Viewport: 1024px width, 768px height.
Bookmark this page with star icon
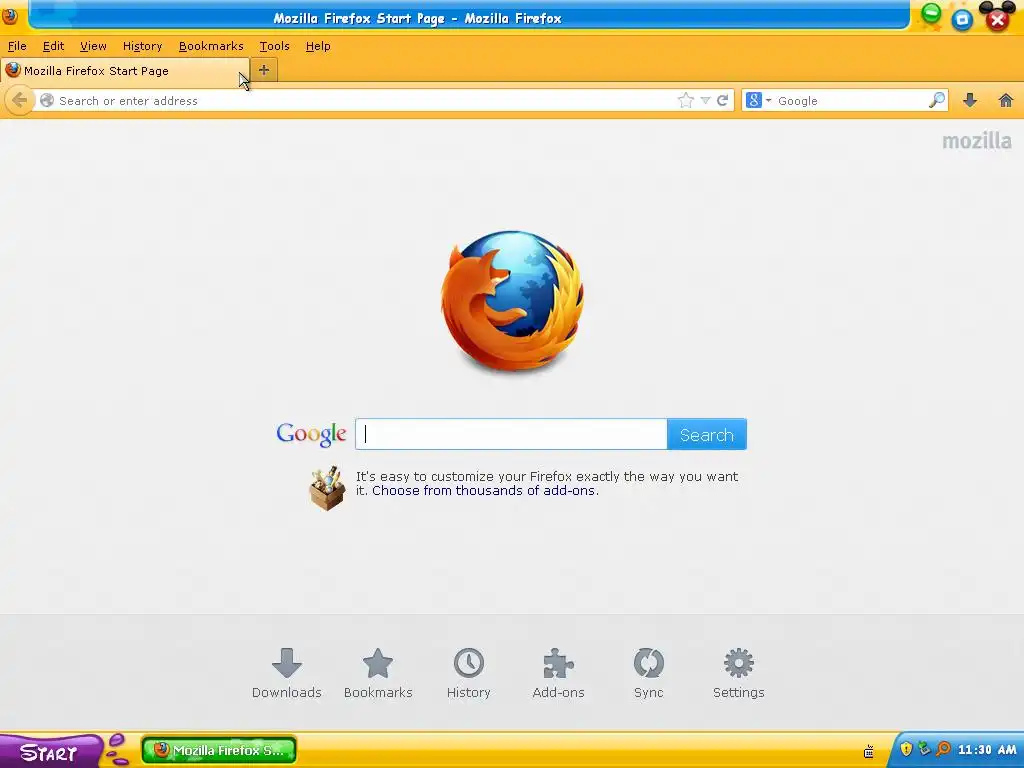[685, 101]
